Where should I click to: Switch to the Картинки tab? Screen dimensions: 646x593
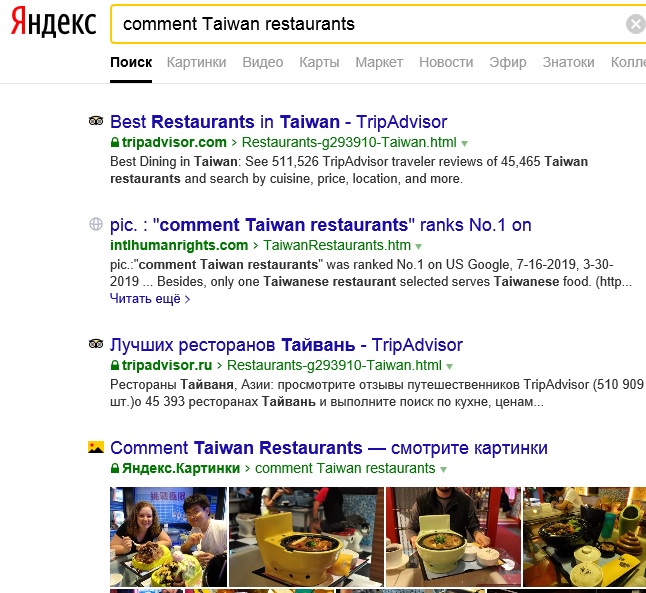197,62
